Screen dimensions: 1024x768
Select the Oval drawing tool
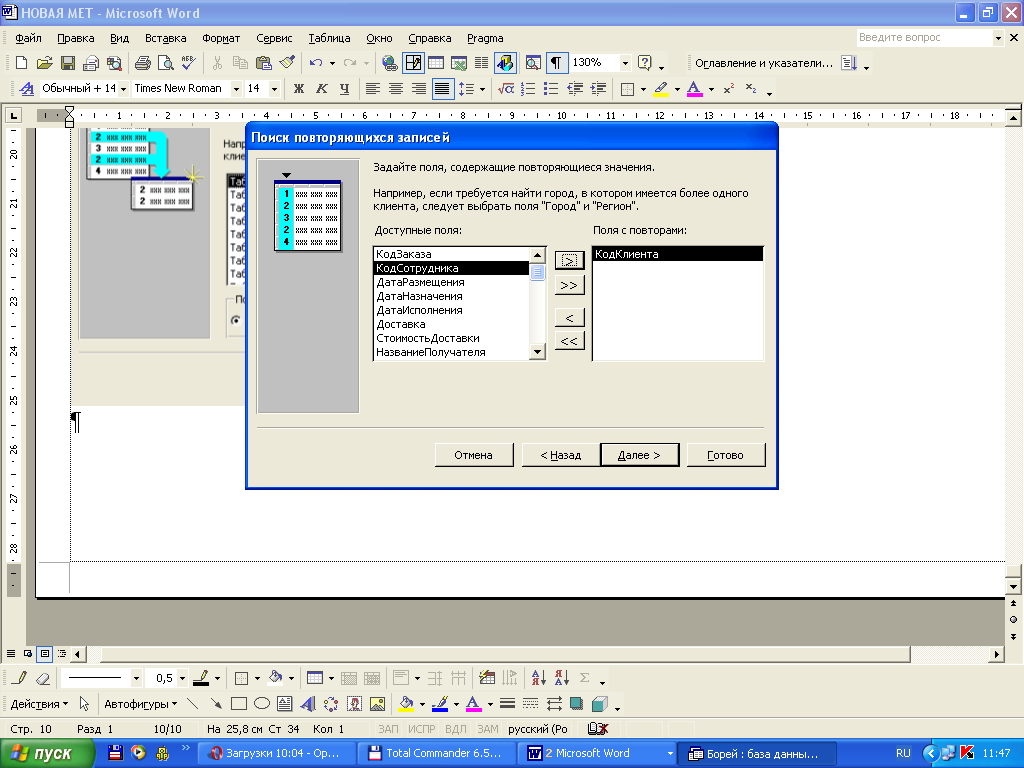(x=262, y=703)
